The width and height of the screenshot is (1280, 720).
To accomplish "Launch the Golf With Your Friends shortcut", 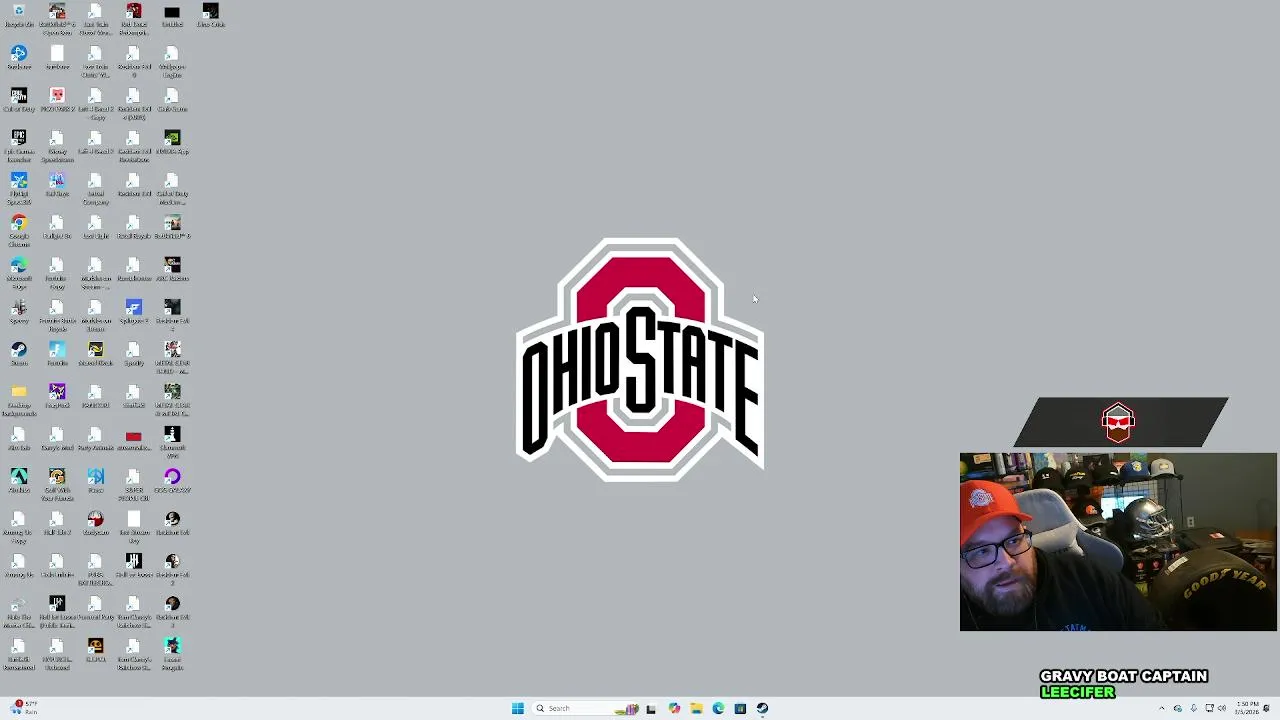I will point(57,482).
